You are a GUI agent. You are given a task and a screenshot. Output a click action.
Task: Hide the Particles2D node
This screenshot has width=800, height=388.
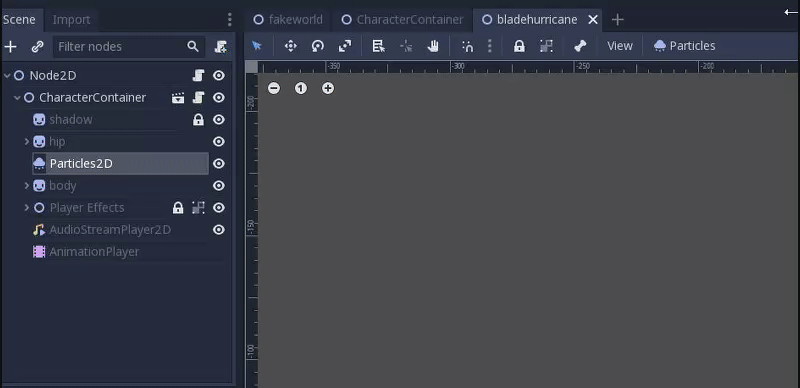219,163
